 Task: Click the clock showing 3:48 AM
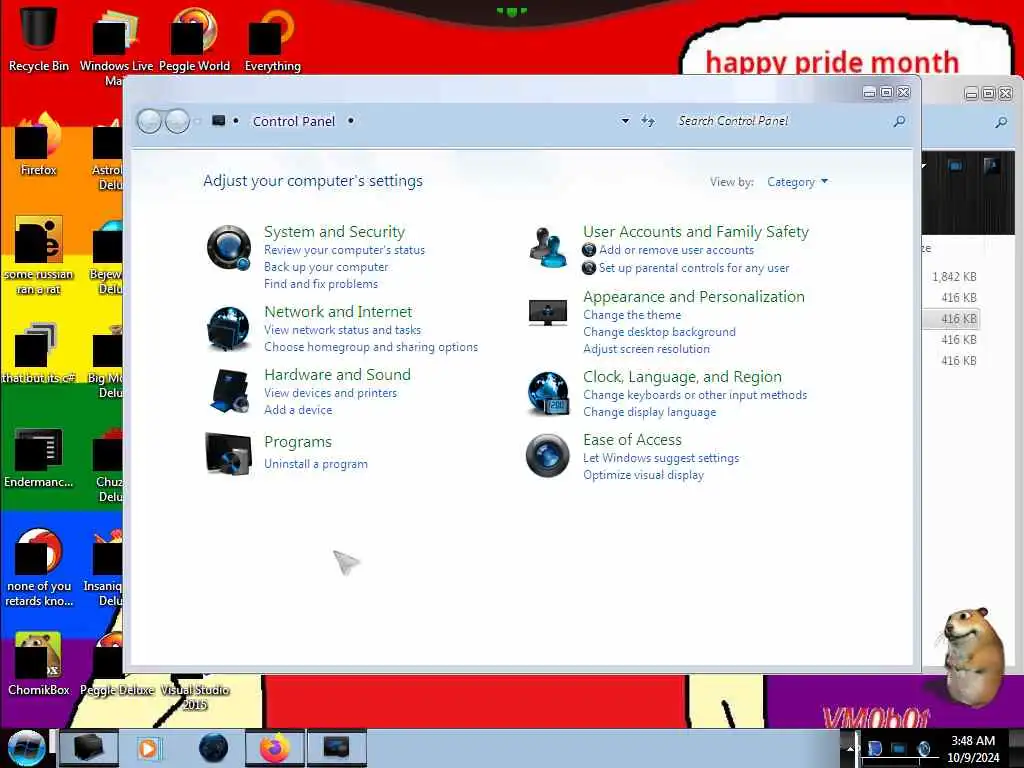[x=973, y=748]
